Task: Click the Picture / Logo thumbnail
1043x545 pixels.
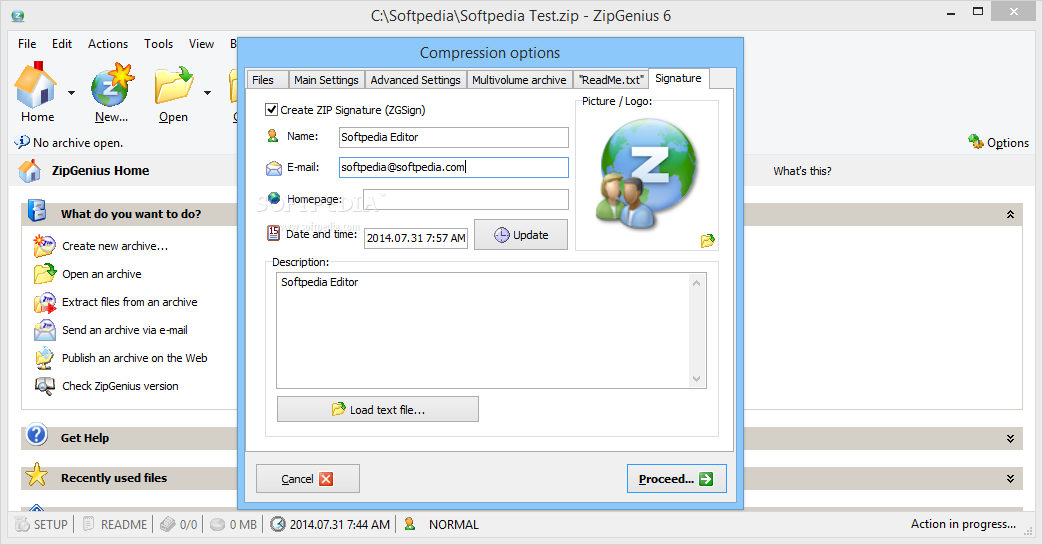Action: (x=647, y=174)
